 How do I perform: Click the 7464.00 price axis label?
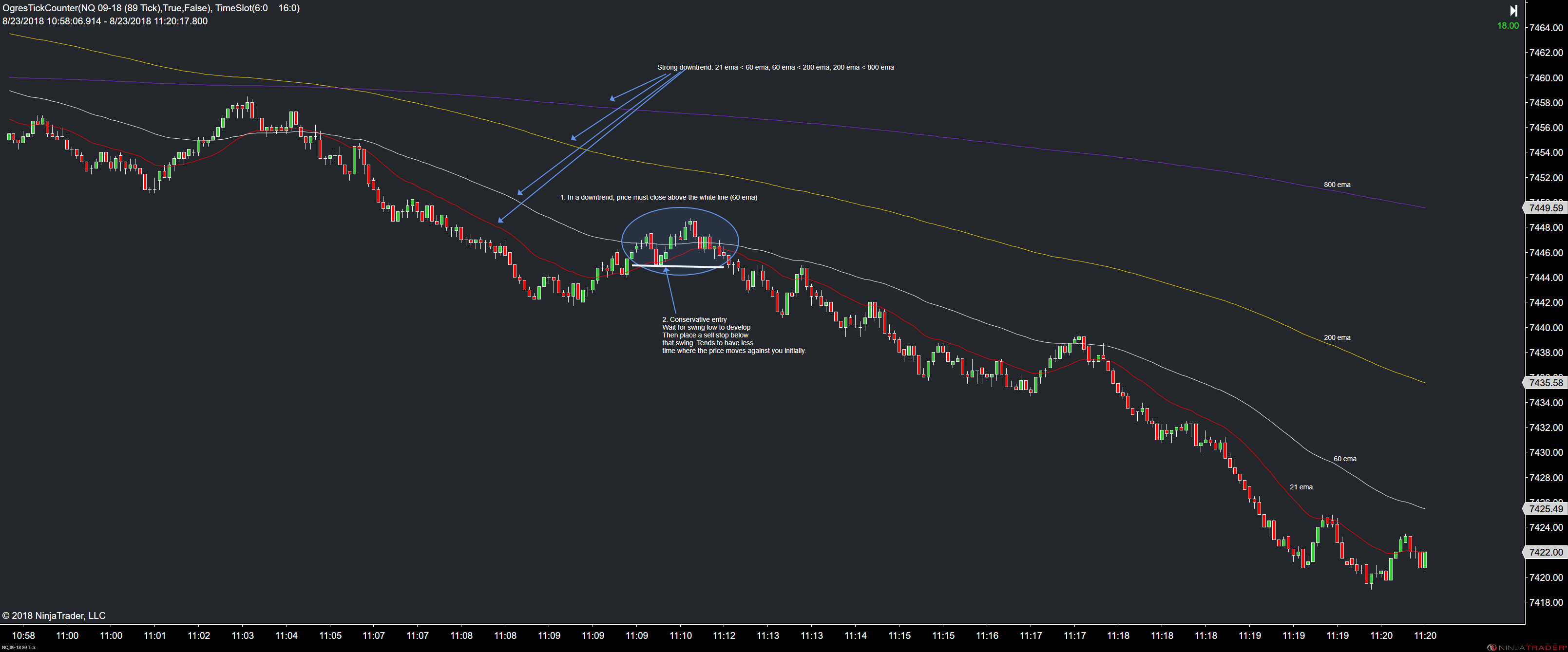click(1546, 28)
